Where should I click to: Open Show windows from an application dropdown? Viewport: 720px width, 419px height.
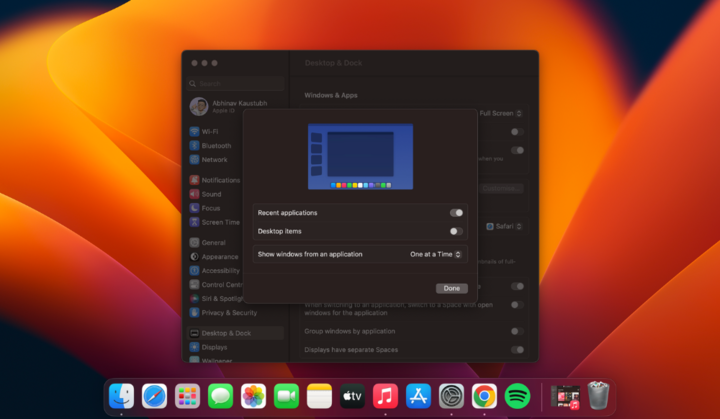tap(436, 254)
